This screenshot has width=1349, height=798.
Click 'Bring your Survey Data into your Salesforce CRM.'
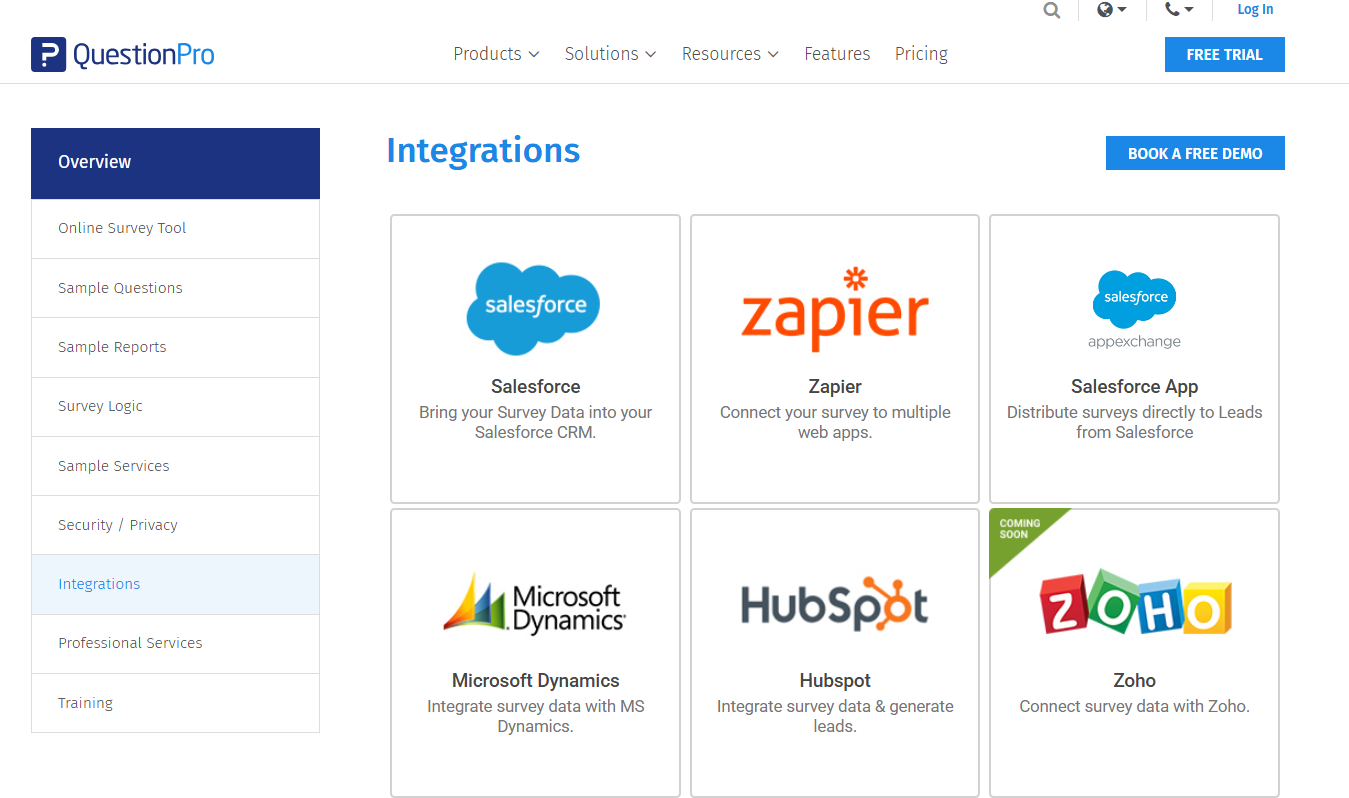click(535, 422)
